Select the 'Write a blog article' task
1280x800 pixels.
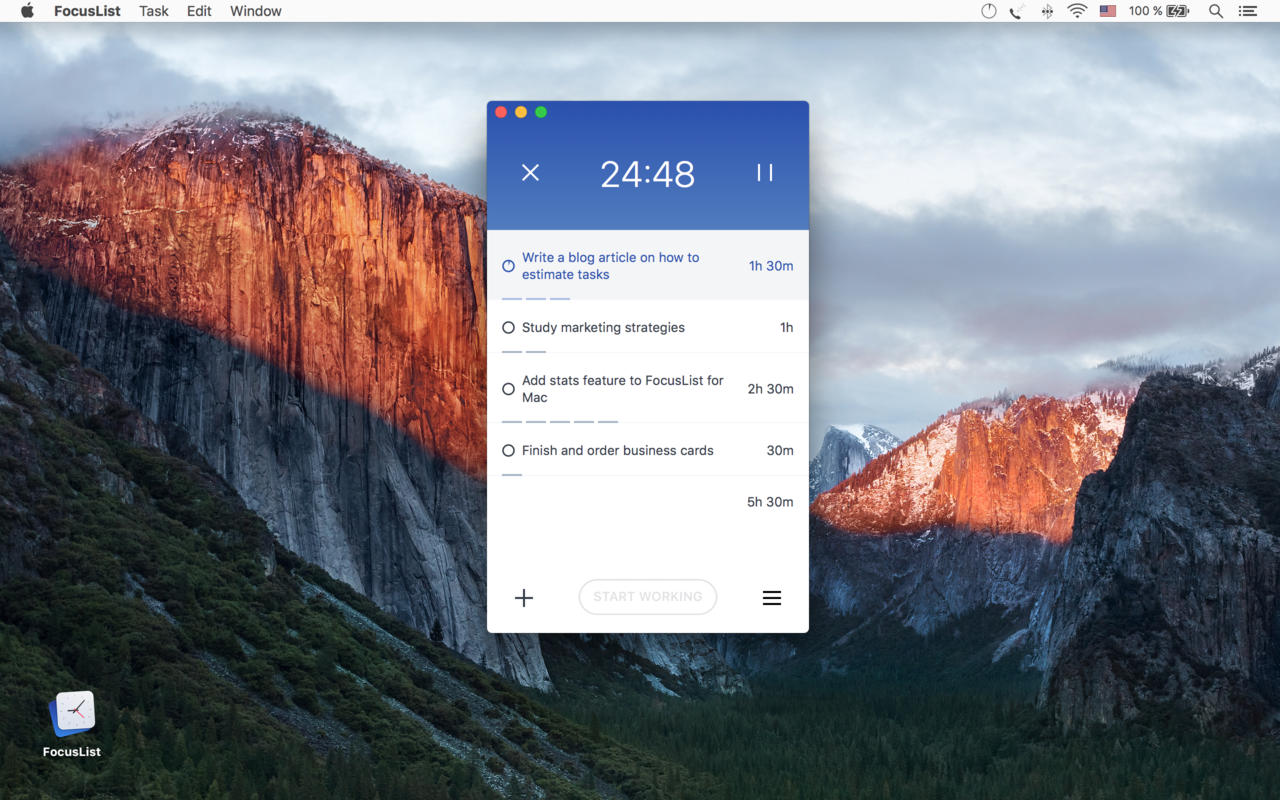610,266
